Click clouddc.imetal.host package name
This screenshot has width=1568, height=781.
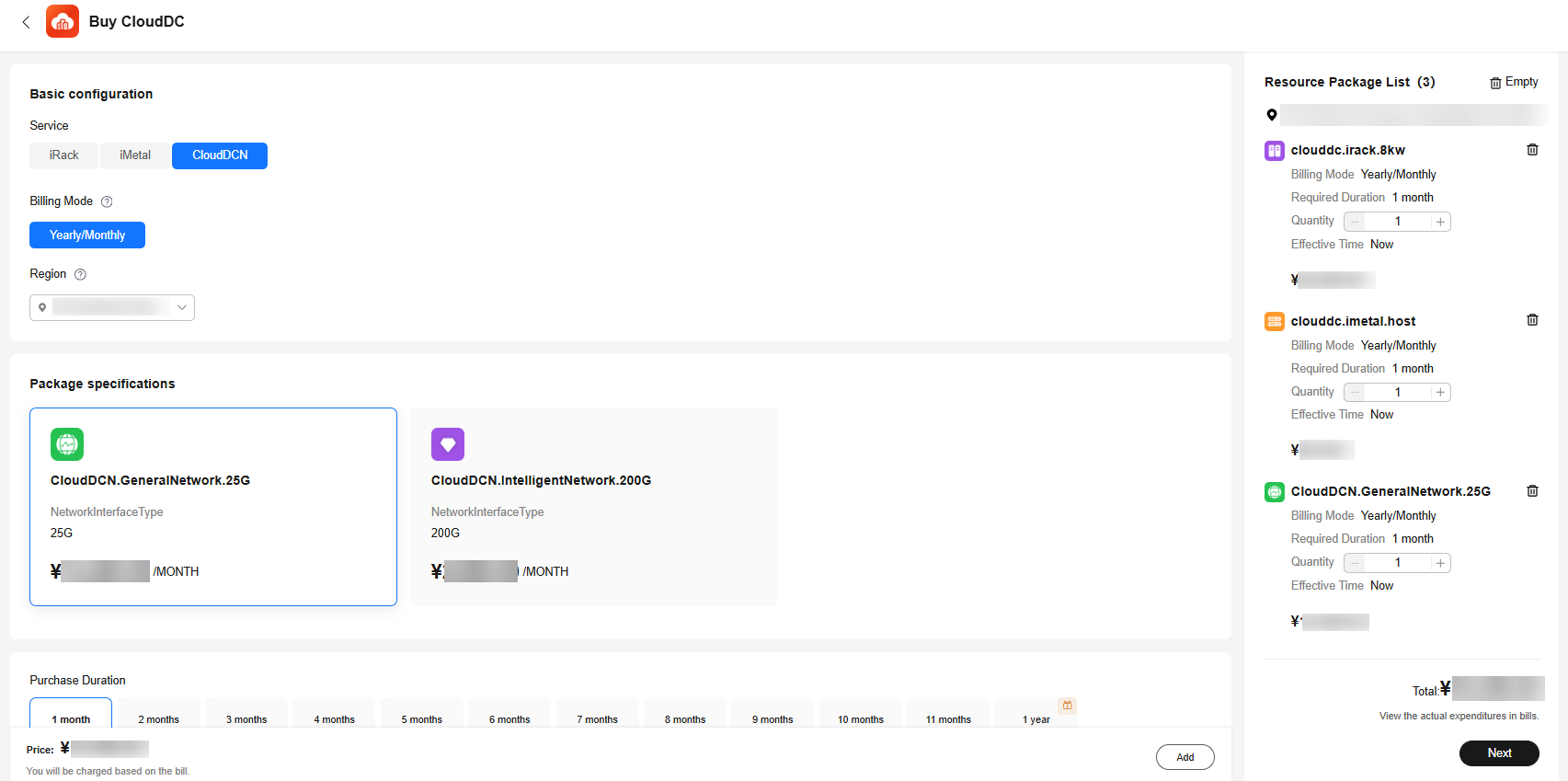pyautogui.click(x=1353, y=321)
